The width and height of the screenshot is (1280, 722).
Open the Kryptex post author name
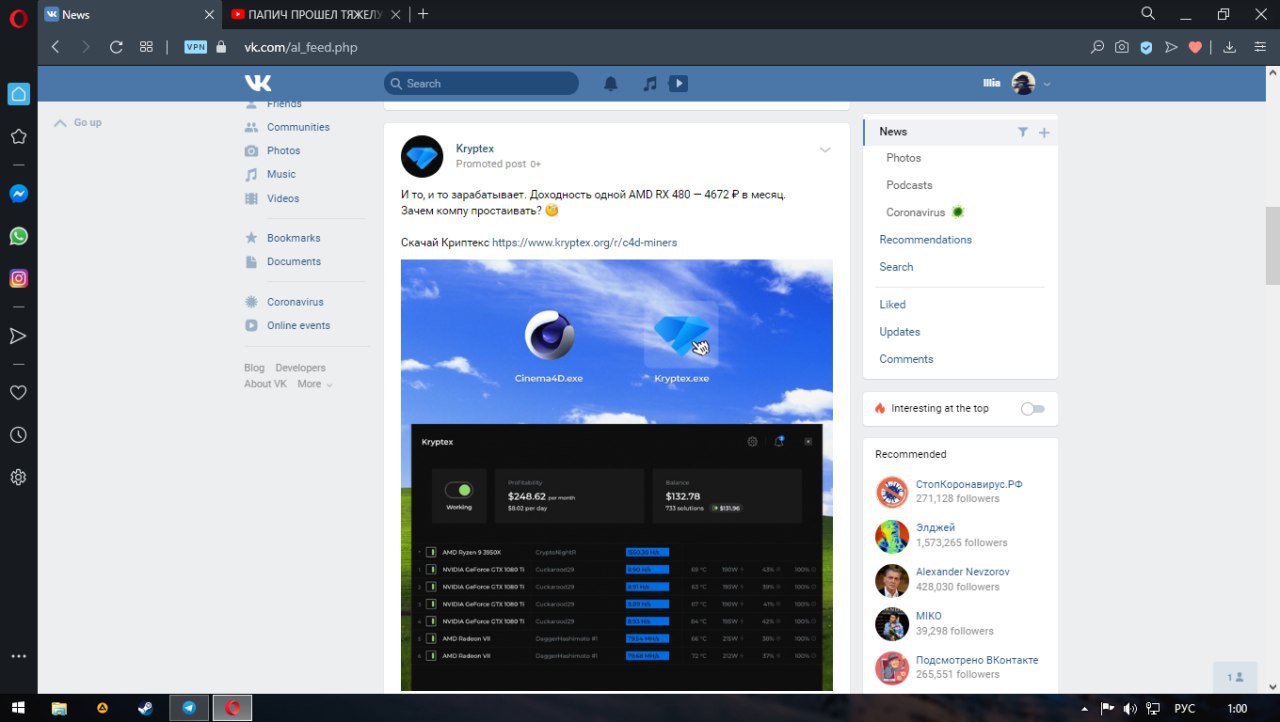pyautogui.click(x=475, y=148)
